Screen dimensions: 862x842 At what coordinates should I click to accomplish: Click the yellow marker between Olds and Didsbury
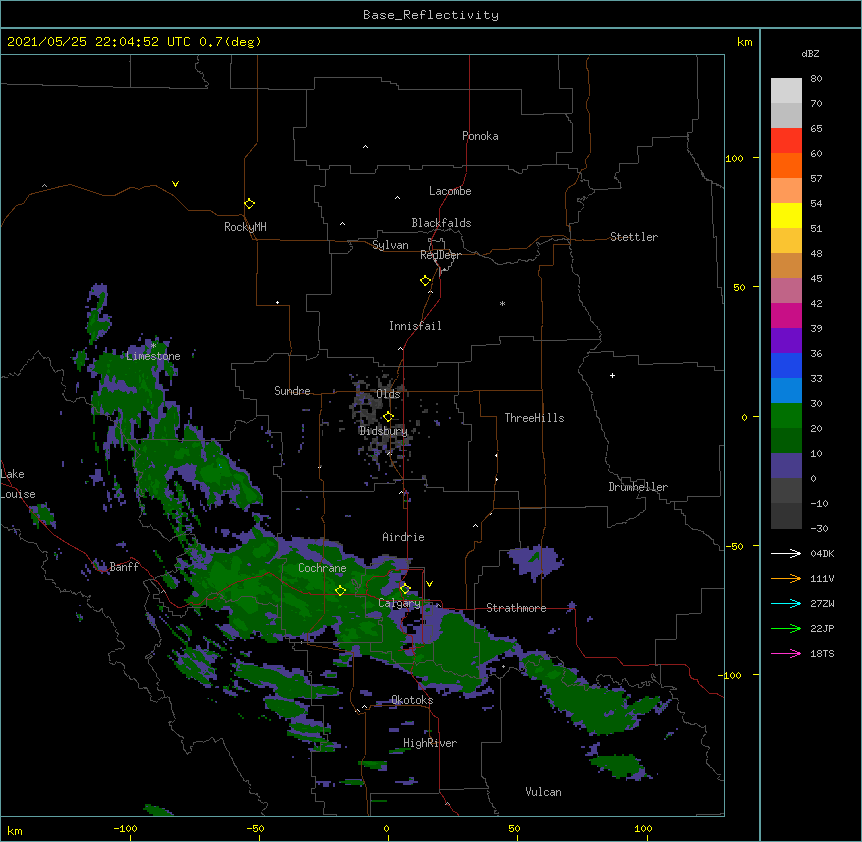click(388, 417)
